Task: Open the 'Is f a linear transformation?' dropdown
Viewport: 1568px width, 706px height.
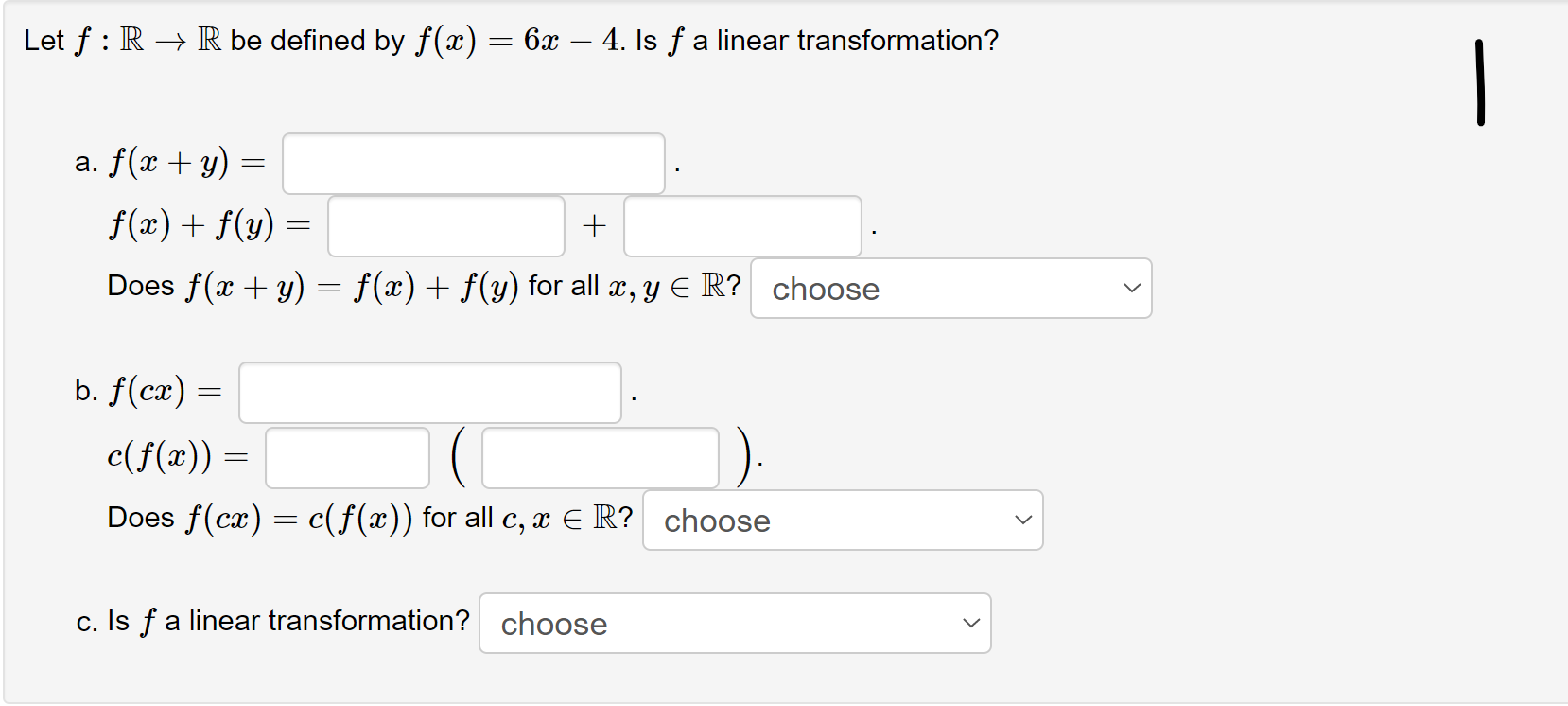Action: (734, 623)
